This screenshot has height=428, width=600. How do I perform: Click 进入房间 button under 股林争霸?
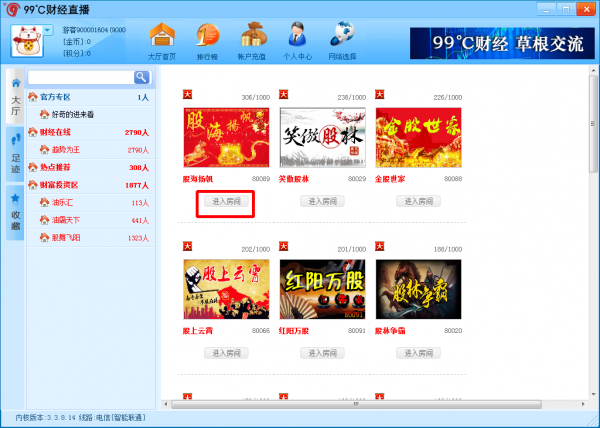[x=418, y=353]
